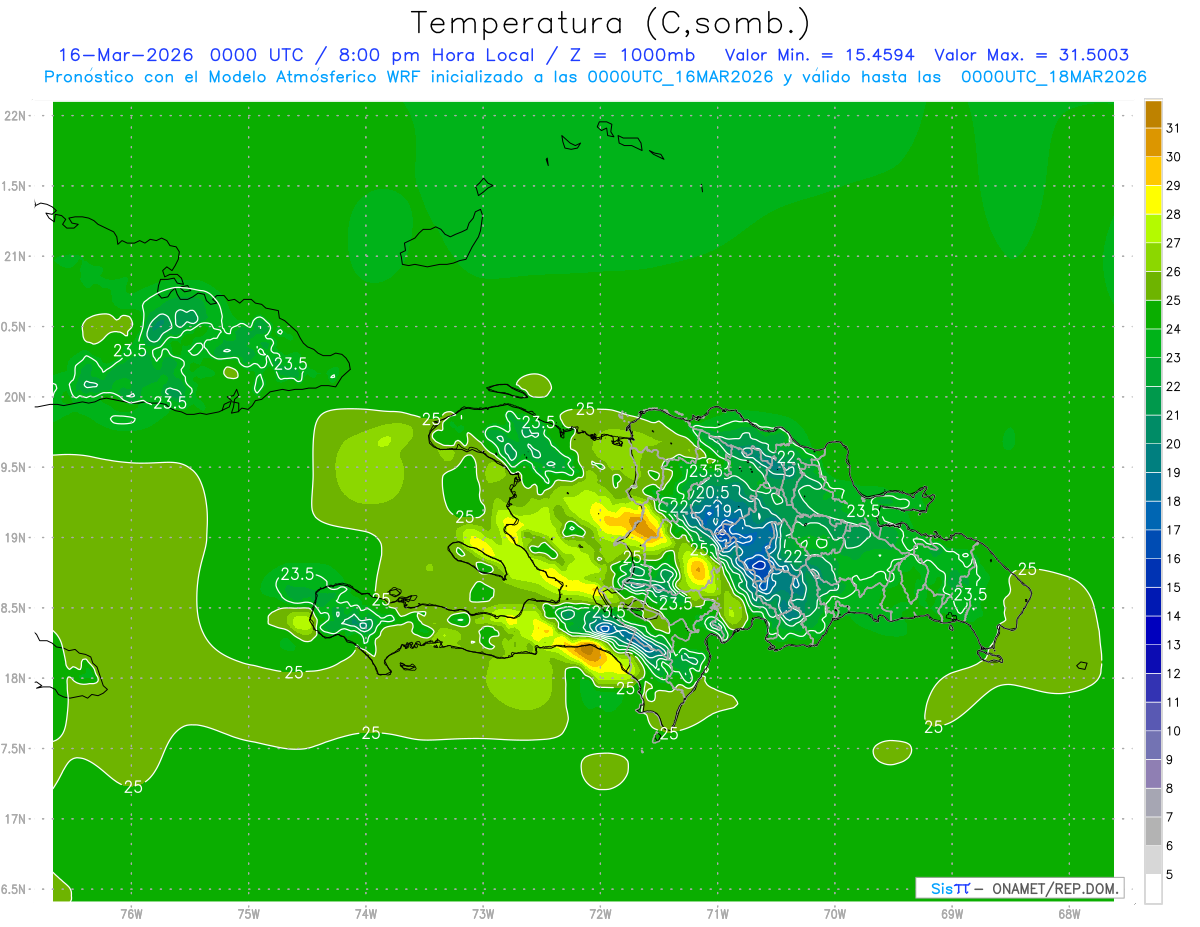This screenshot has height=927, width=1200.
Task: Pick the orange swatch between 30 and 31
Action: click(1153, 143)
